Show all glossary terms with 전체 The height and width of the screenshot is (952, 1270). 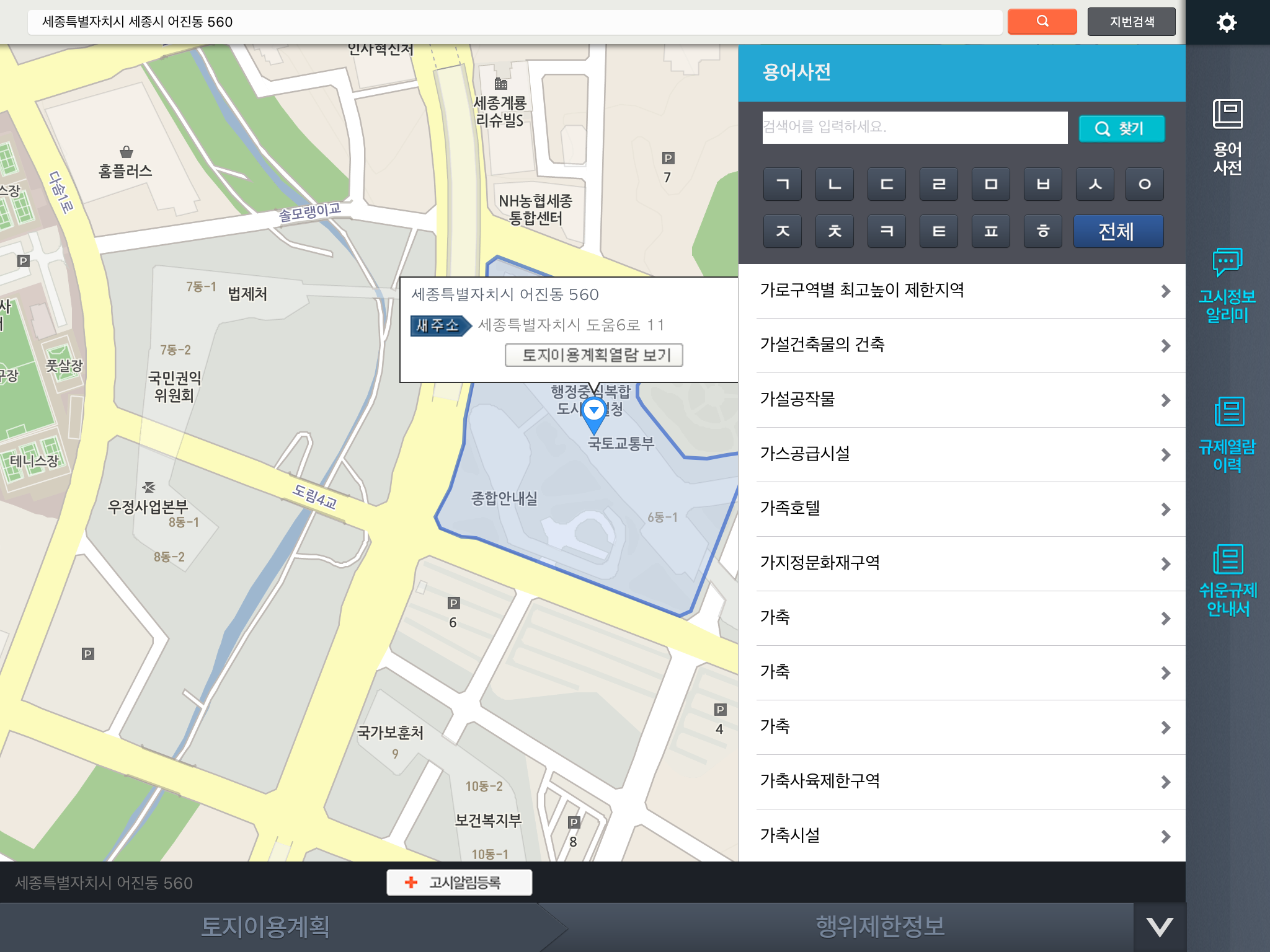tap(1119, 231)
